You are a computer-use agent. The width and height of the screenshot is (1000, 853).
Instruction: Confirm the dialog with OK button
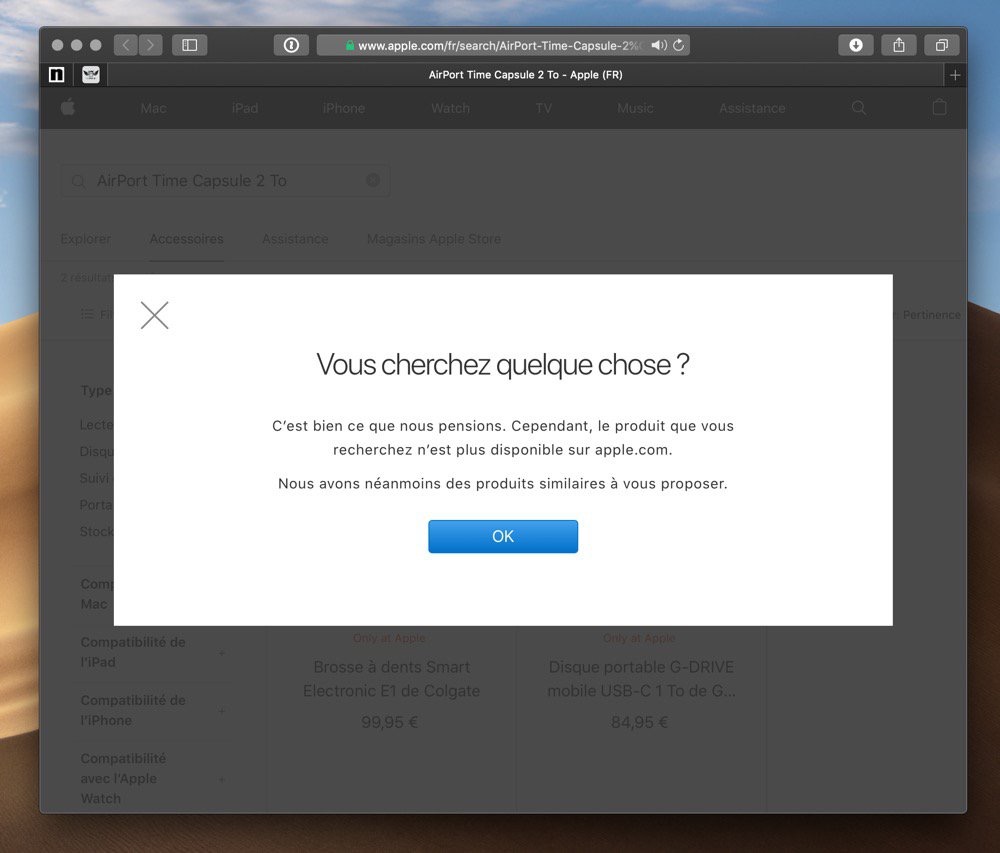tap(503, 536)
